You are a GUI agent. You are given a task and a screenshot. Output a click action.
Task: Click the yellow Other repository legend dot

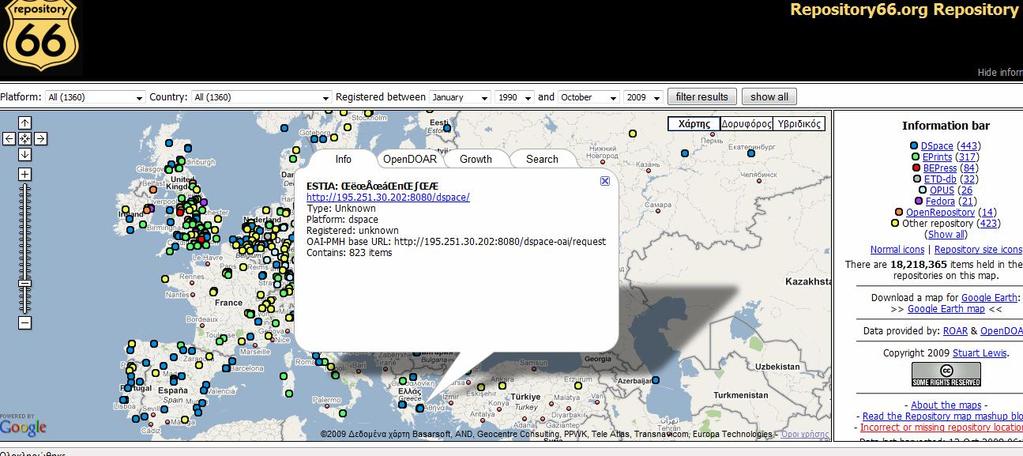coord(895,223)
